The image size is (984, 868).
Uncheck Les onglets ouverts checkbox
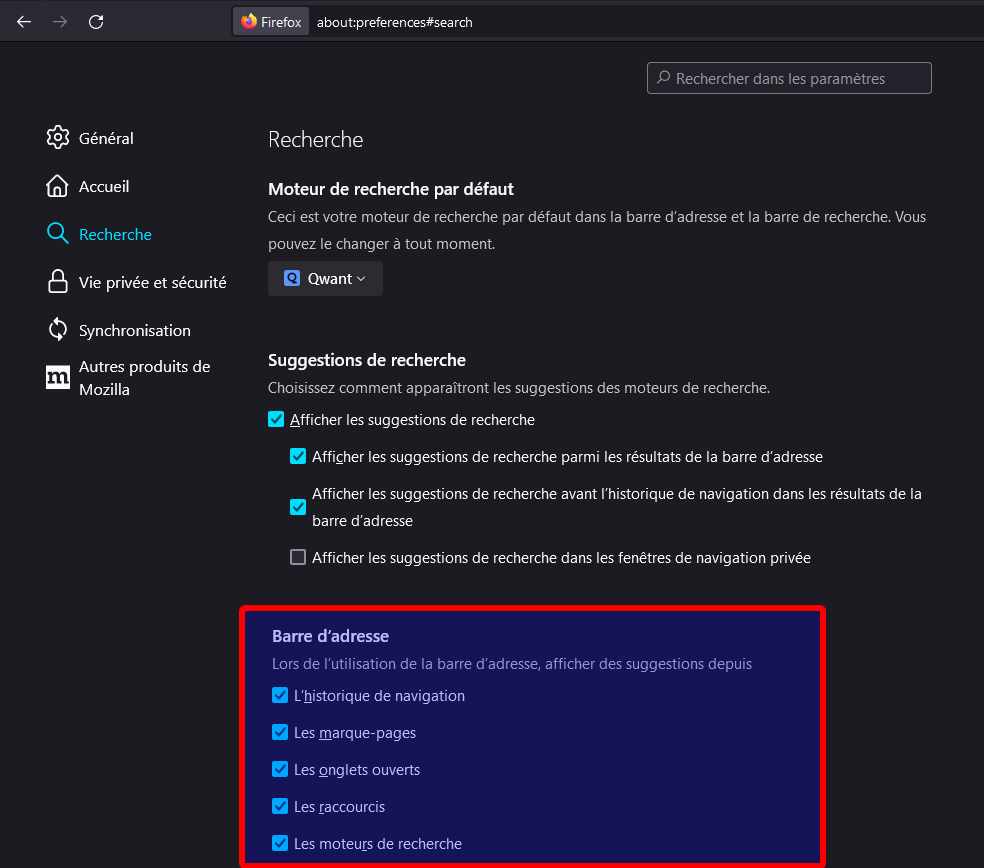point(280,769)
